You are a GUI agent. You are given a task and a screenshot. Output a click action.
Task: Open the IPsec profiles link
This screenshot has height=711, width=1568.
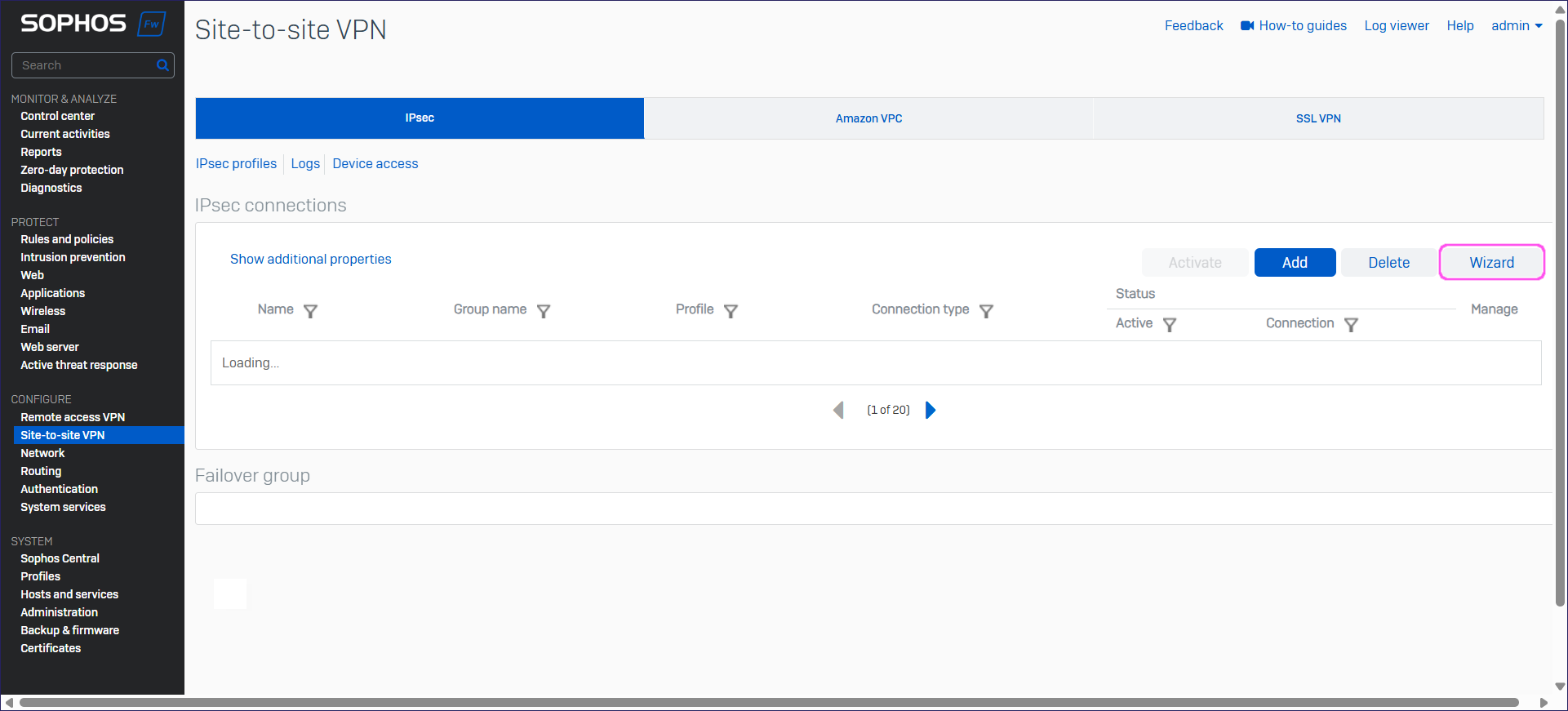(x=236, y=163)
